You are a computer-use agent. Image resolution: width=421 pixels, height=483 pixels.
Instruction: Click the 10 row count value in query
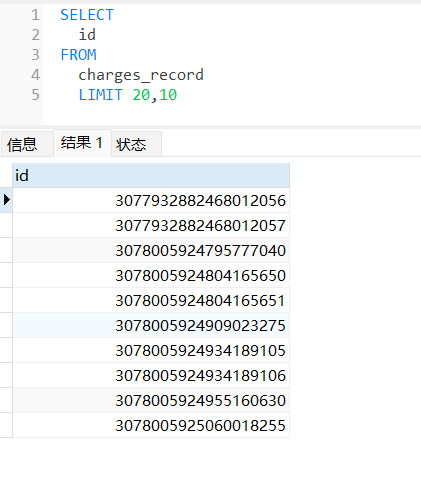pos(168,95)
